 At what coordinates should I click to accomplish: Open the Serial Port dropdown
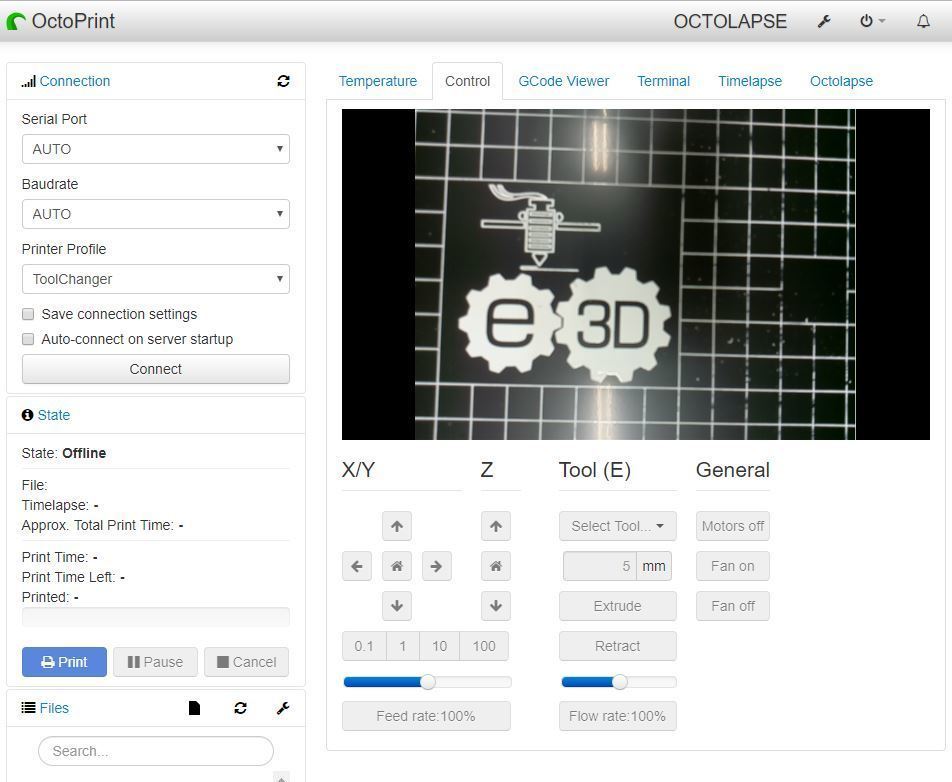click(155, 149)
